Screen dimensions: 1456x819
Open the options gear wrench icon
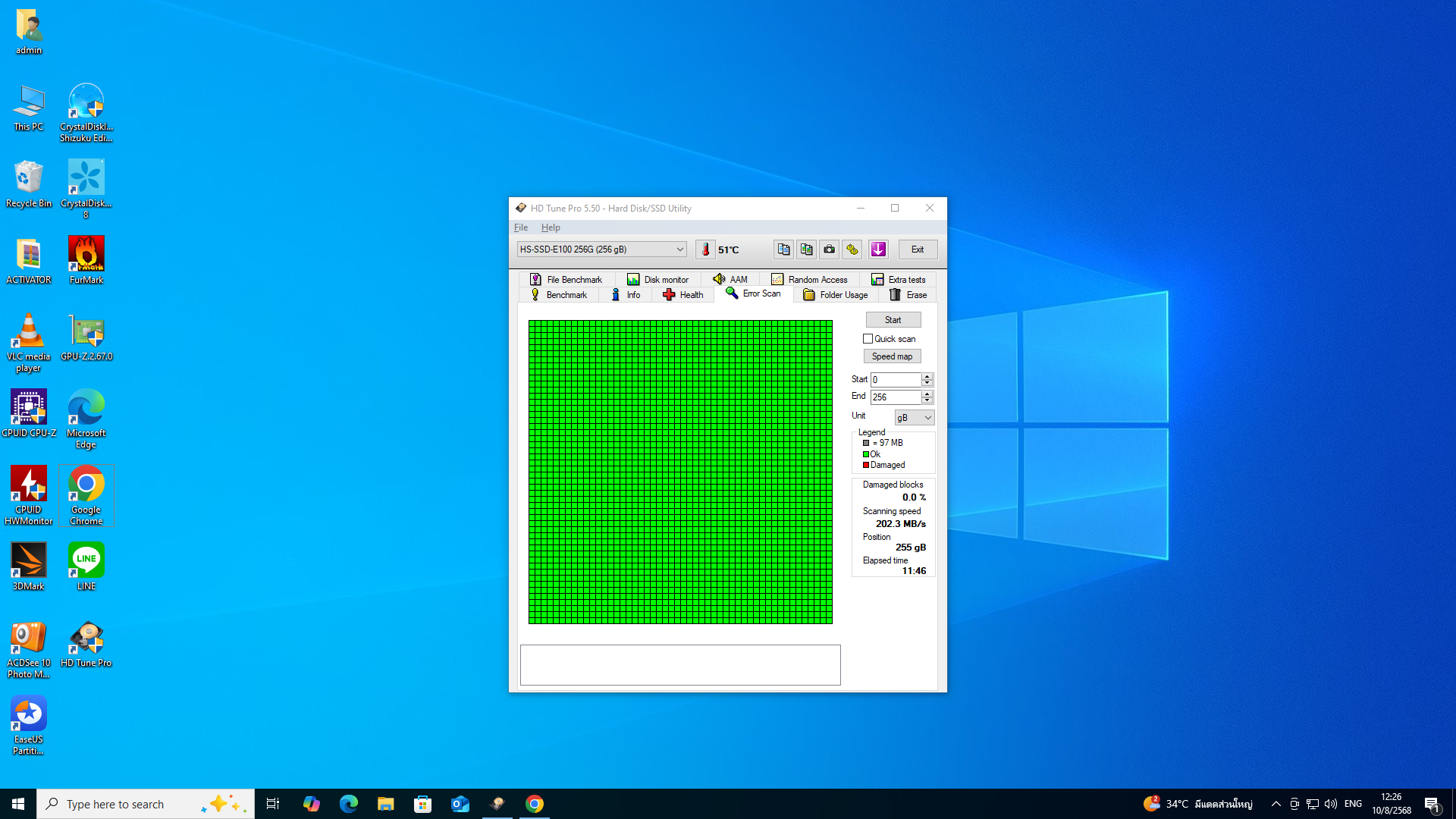pos(852,249)
